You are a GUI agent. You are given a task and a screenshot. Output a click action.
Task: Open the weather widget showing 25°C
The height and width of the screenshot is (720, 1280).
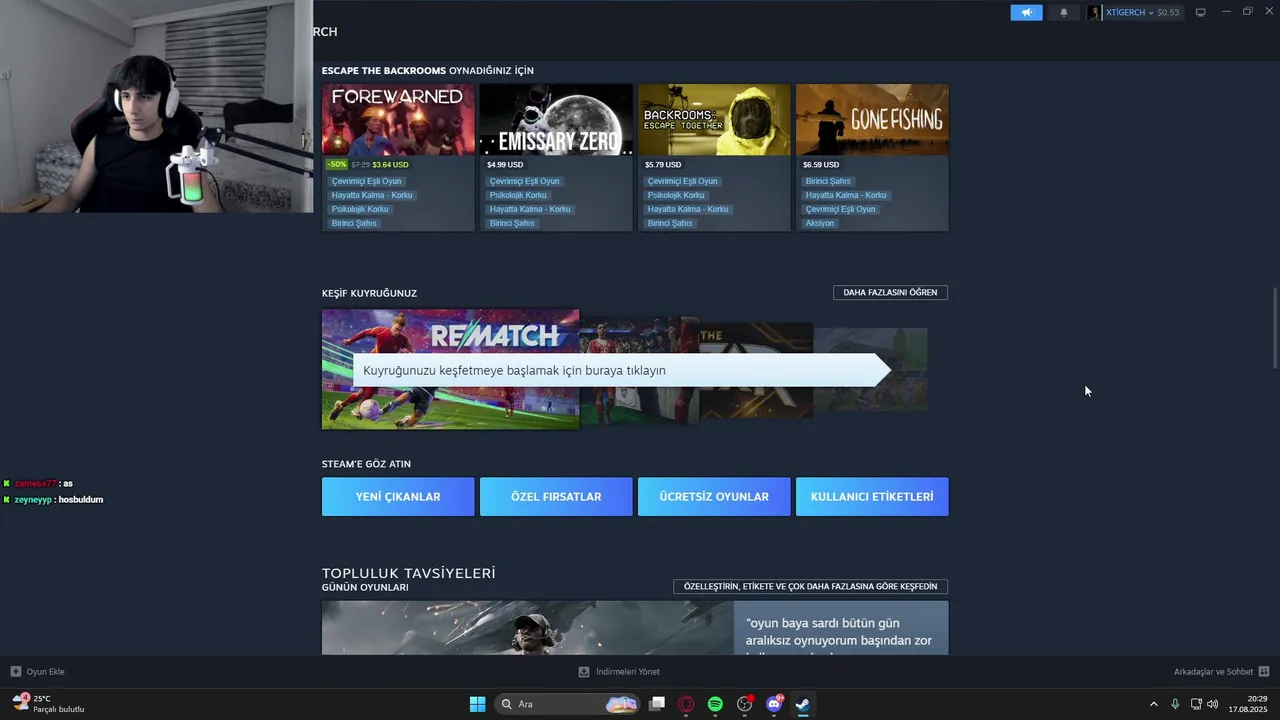(48, 704)
